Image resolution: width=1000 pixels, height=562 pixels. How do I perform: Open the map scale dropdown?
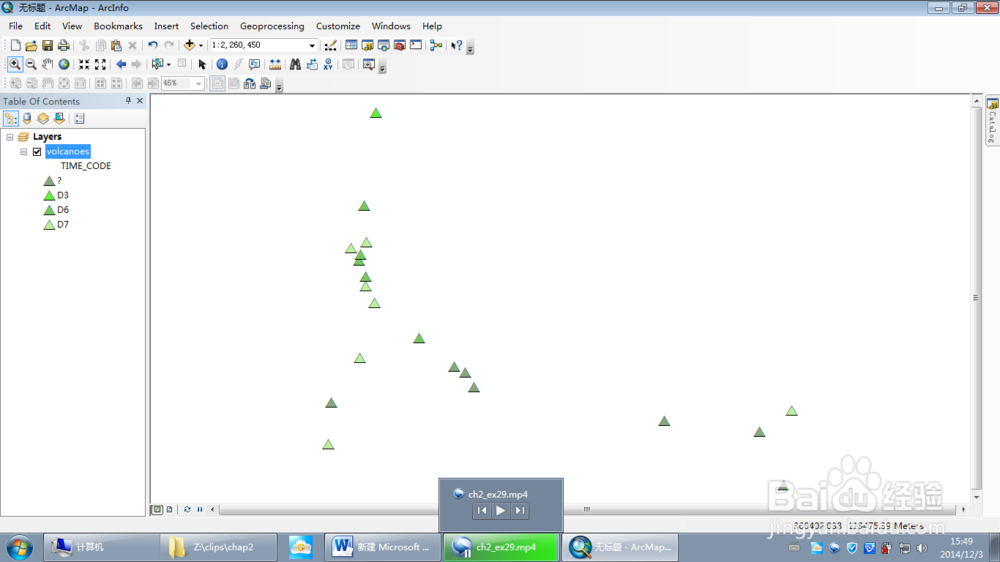312,45
